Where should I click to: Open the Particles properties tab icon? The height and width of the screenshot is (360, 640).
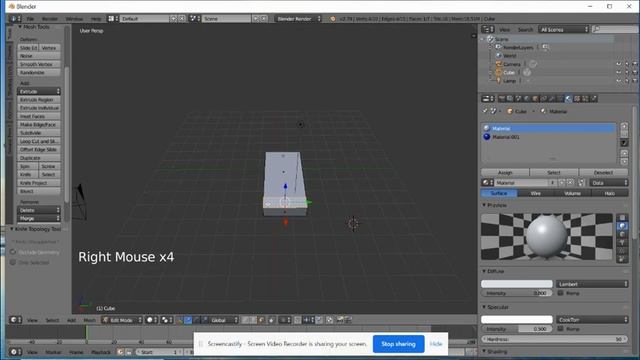(585, 99)
